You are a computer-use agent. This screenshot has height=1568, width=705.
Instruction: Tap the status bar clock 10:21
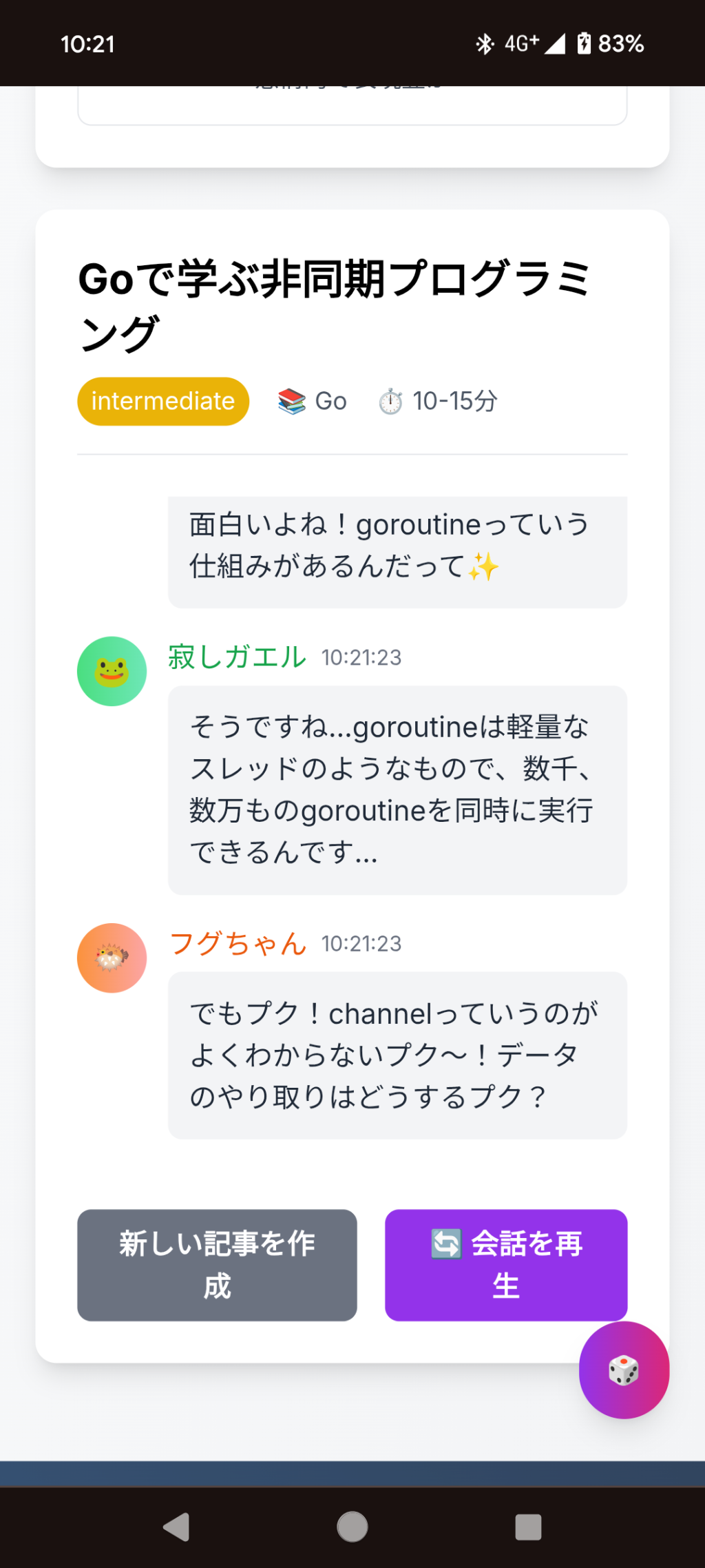87,44
